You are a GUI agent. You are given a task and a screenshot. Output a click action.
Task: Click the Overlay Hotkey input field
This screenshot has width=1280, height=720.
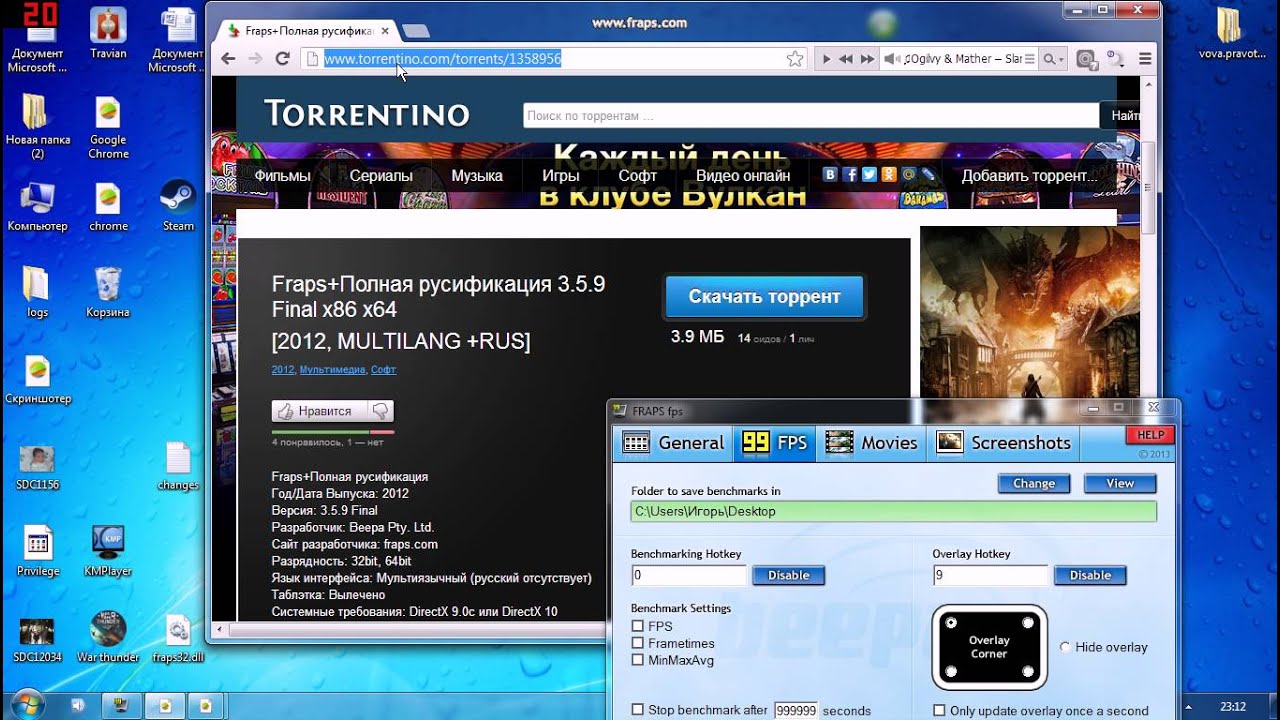coord(990,576)
